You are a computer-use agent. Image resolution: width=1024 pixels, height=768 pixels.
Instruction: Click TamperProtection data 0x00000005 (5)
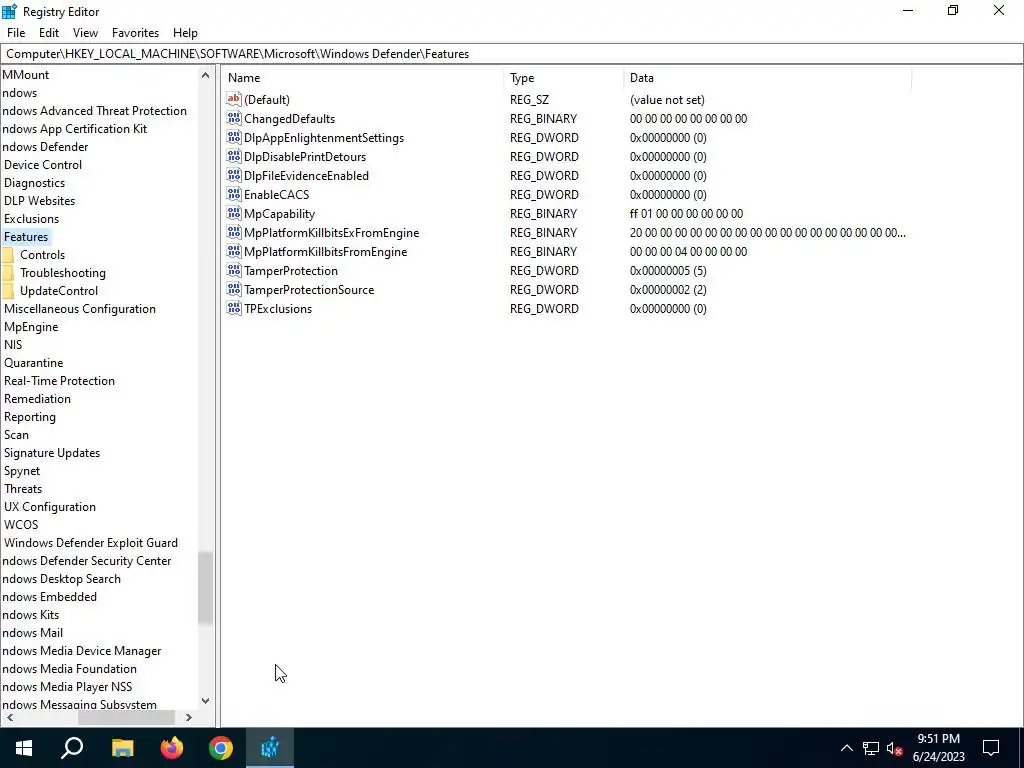point(667,270)
